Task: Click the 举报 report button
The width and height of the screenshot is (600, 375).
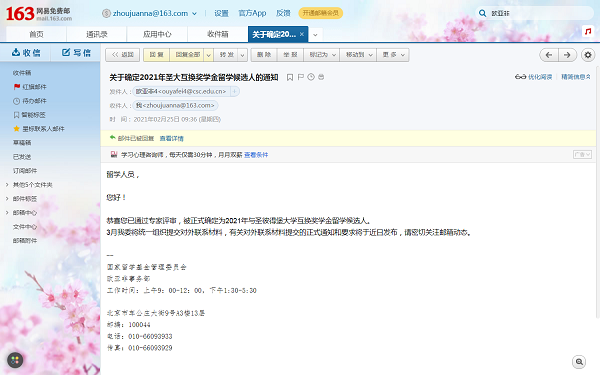Action: [290, 55]
